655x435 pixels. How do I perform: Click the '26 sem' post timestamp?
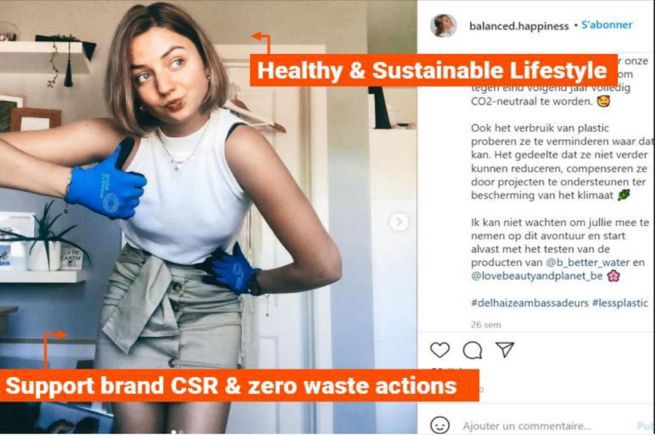[x=485, y=325]
